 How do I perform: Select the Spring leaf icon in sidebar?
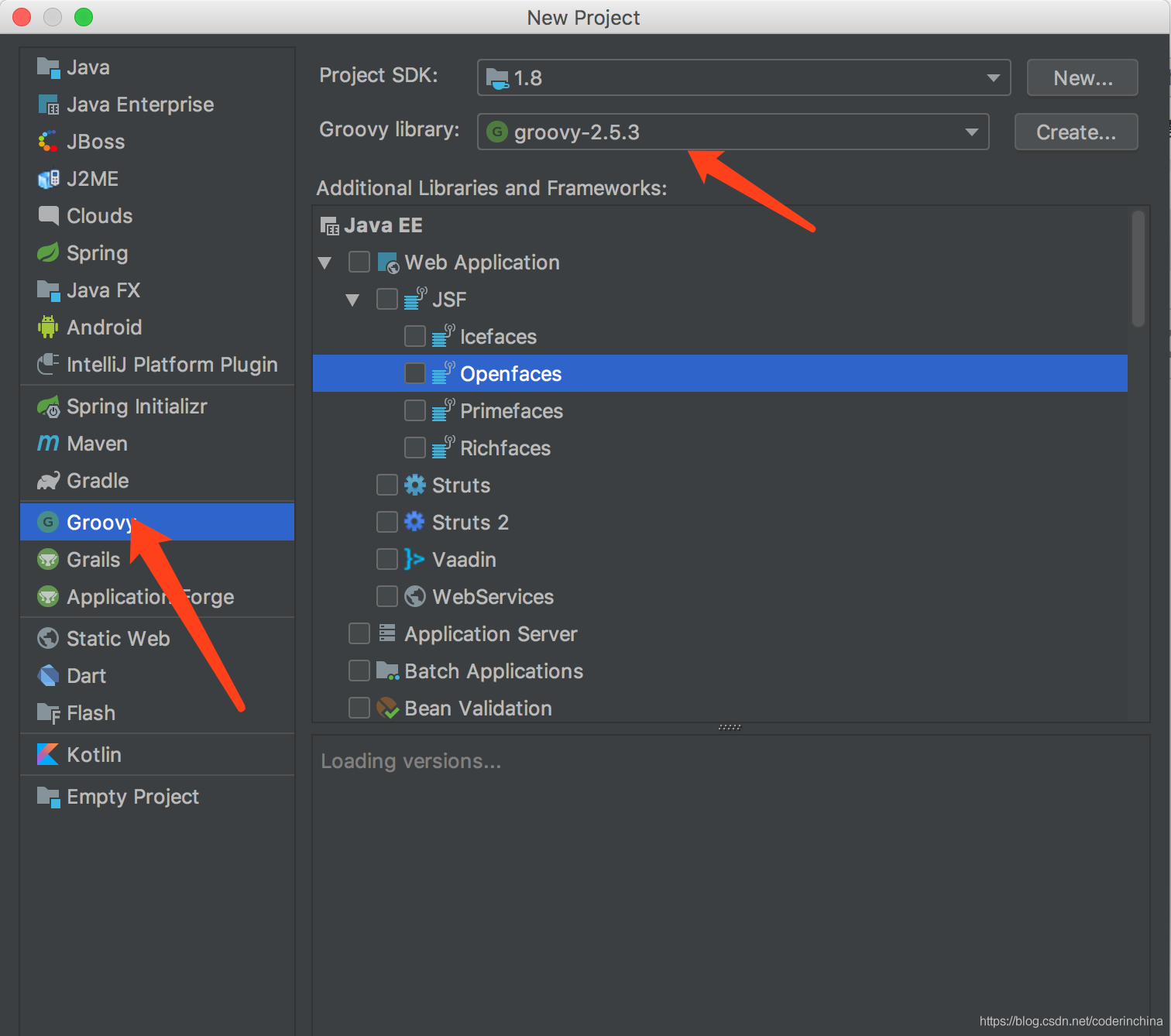47,252
